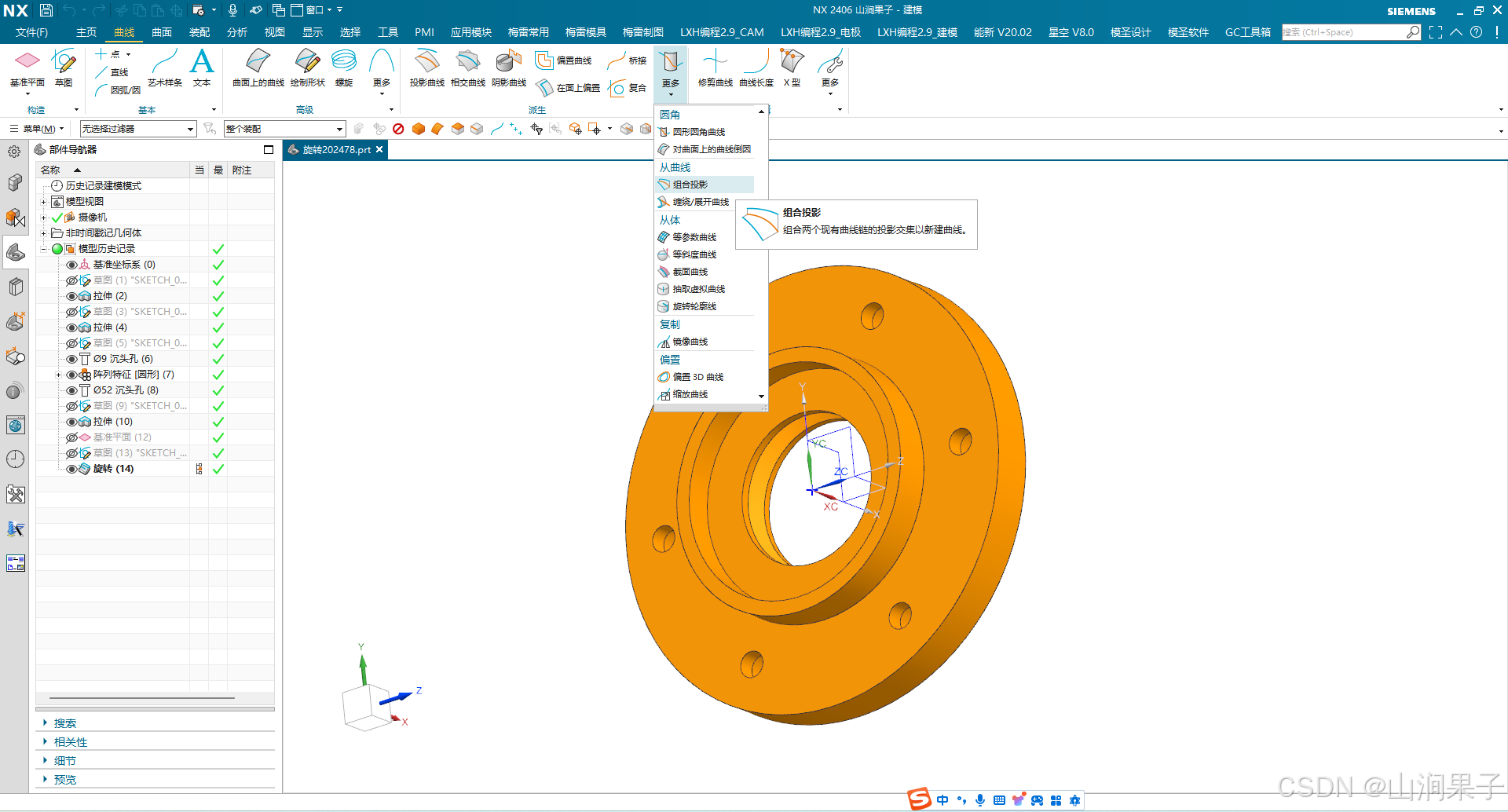Collapse the 模型历史记录 tree node

point(44,249)
